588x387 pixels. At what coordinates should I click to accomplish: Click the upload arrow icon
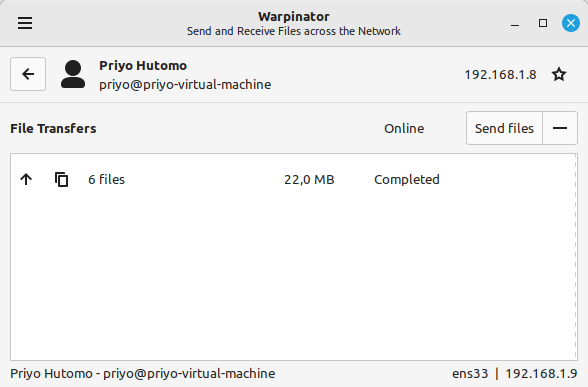point(26,179)
